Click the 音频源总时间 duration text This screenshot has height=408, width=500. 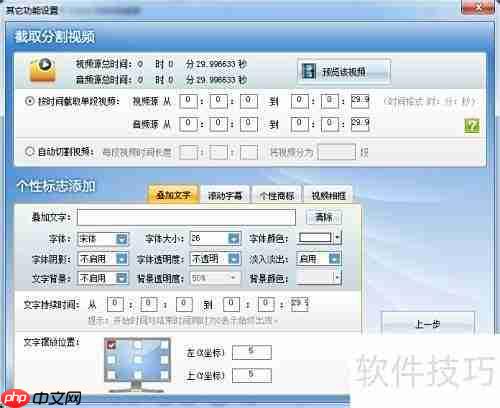(x=161, y=79)
